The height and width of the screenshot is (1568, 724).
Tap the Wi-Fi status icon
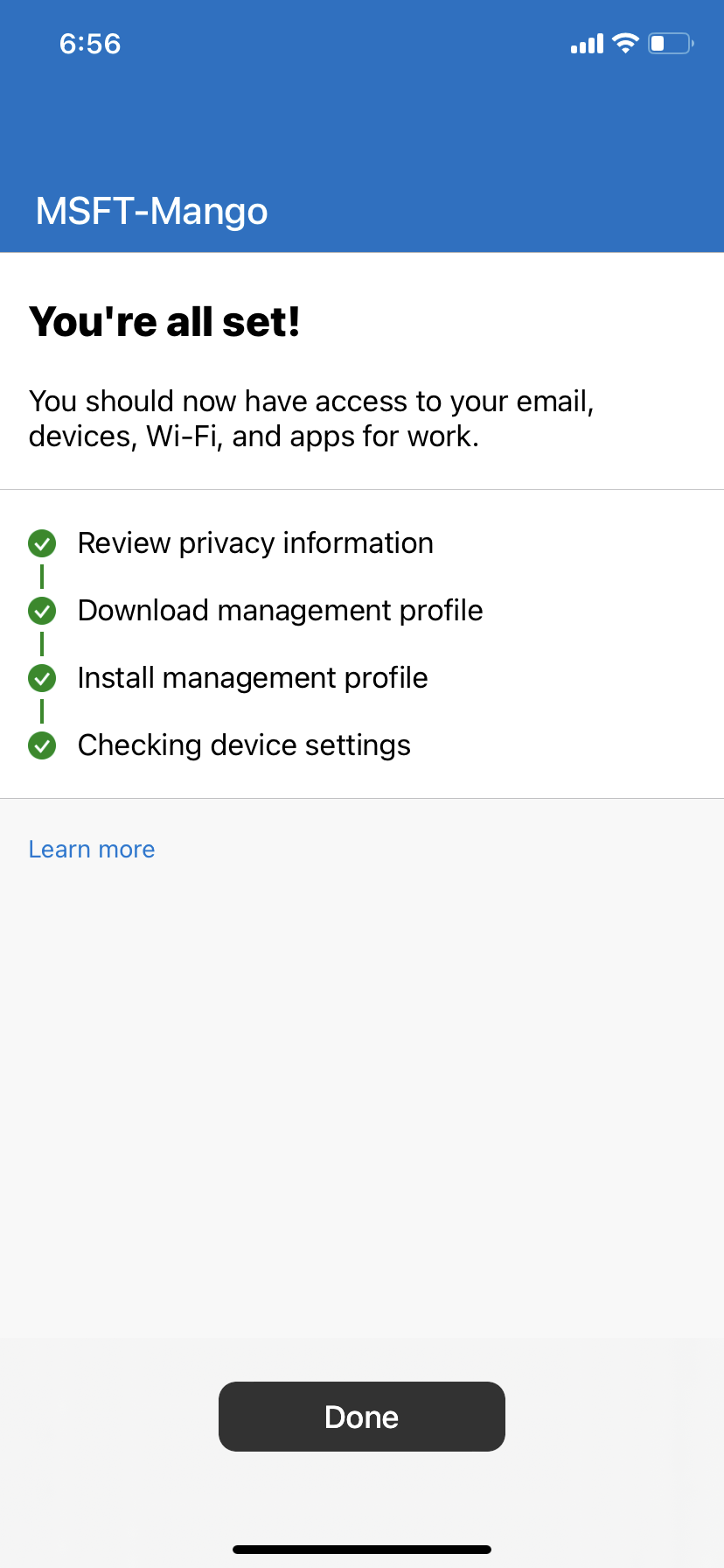(625, 43)
